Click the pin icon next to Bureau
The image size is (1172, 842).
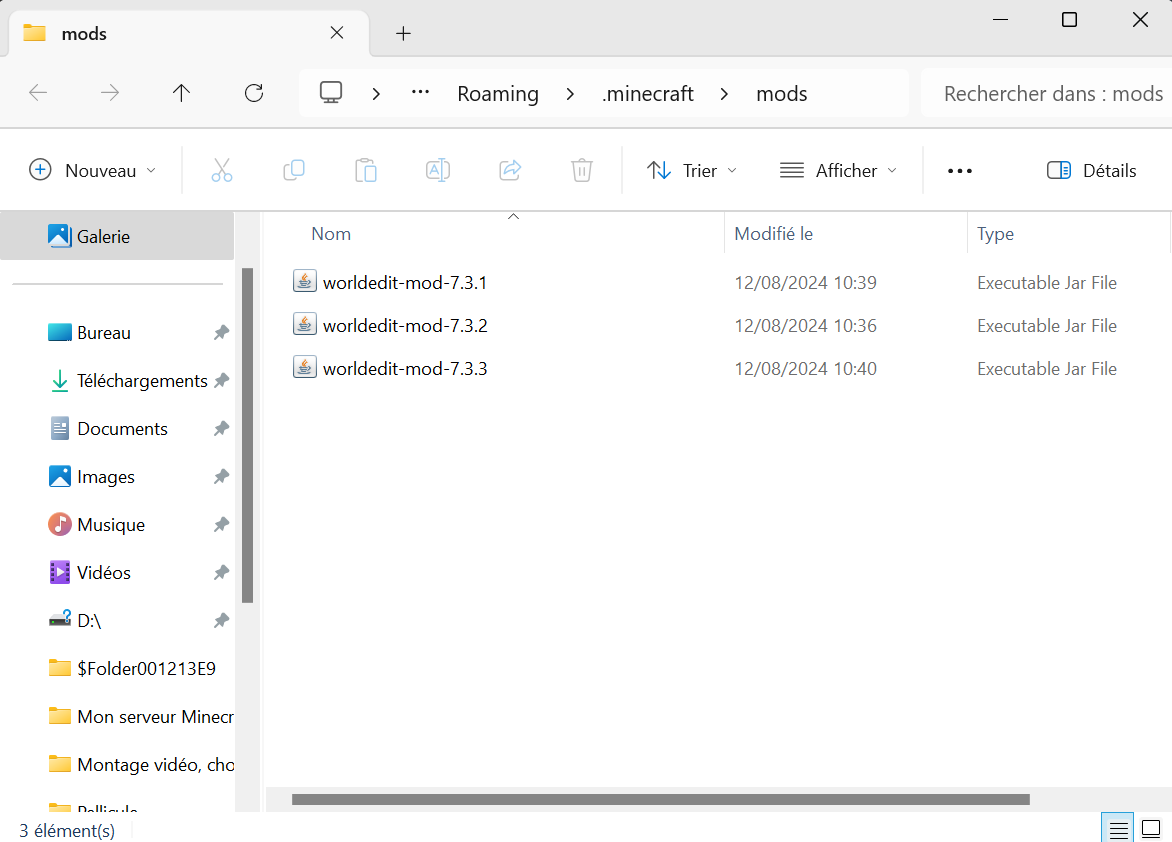click(x=221, y=333)
